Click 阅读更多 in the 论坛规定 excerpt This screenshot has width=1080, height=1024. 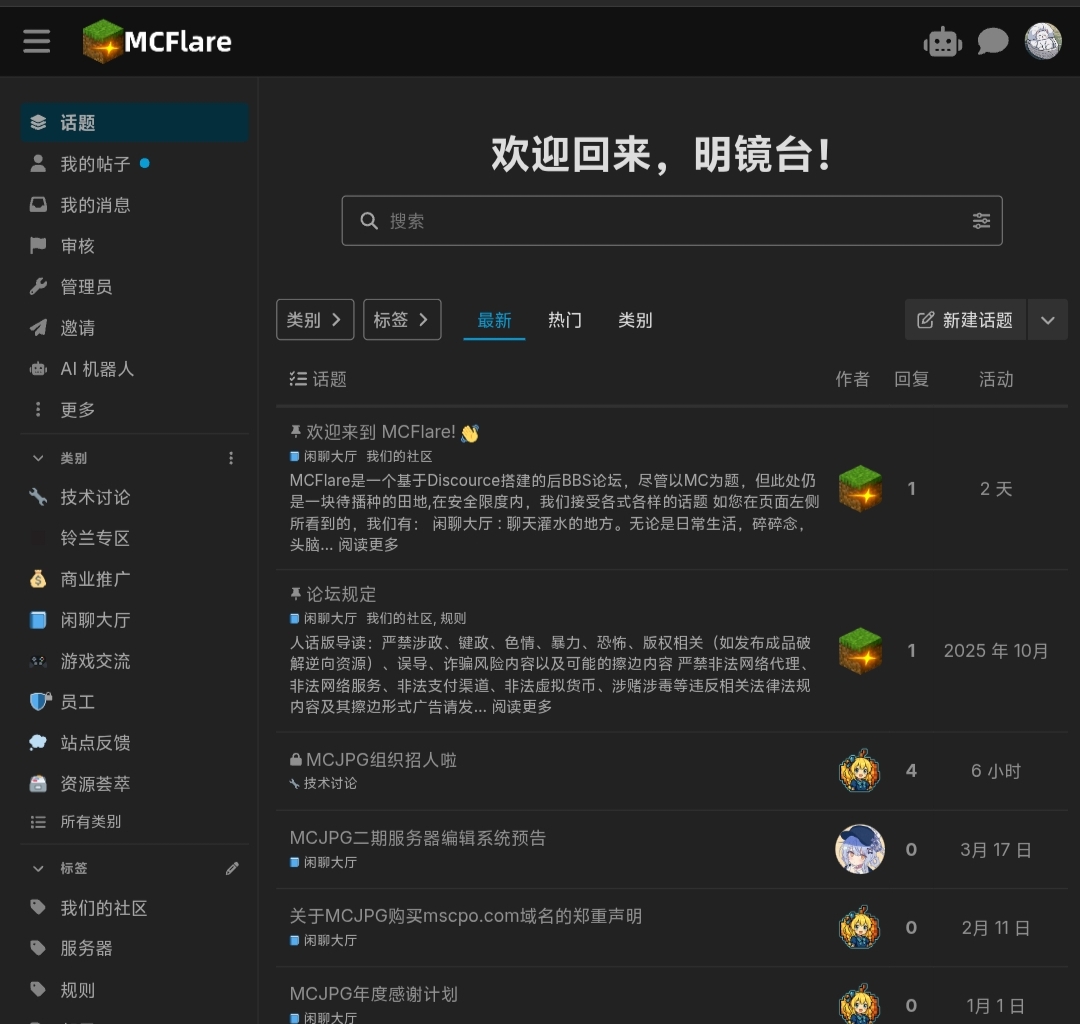(521, 707)
